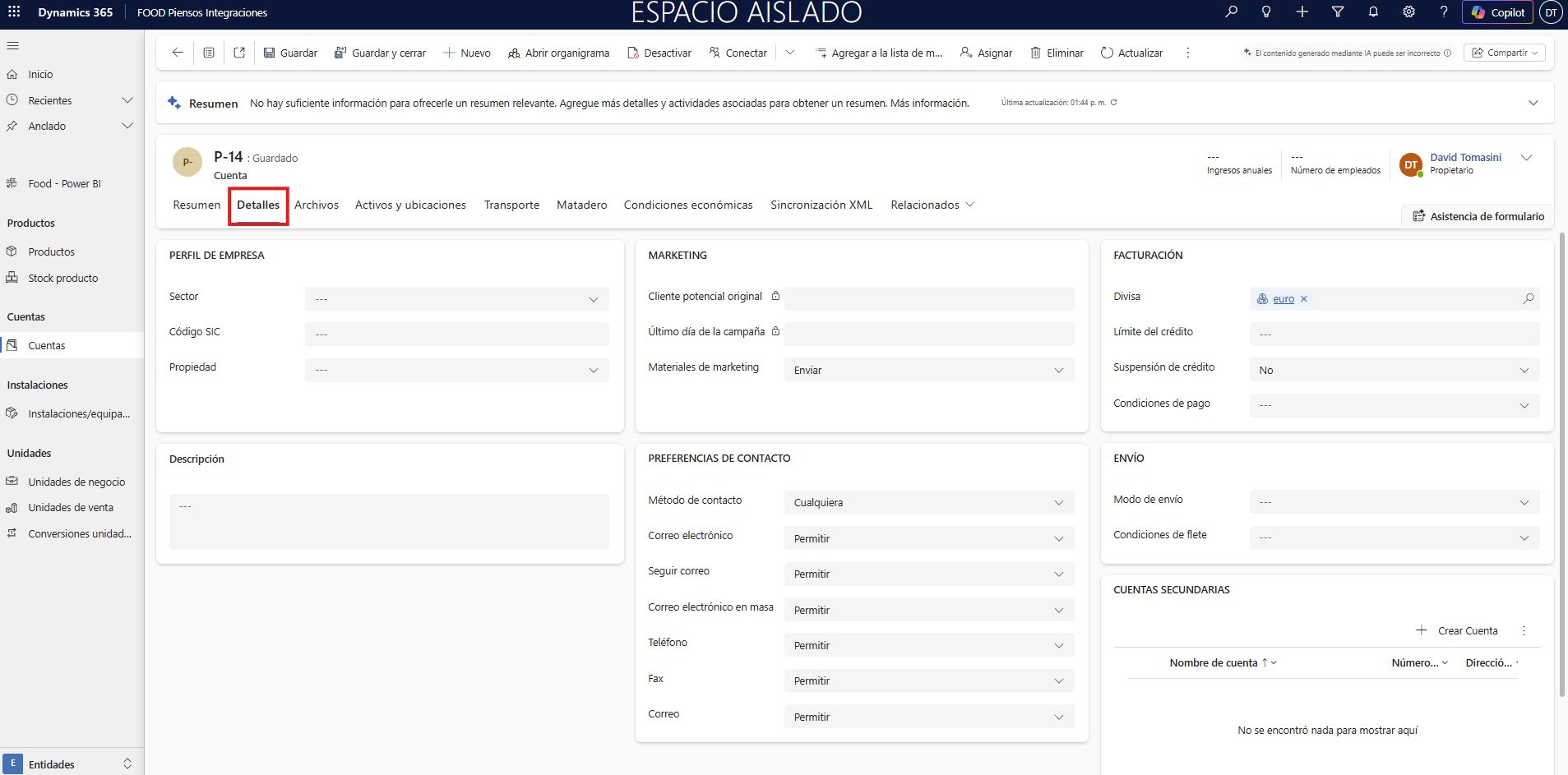The width and height of the screenshot is (1568, 775).
Task: Open the settings gear in header
Action: click(x=1408, y=12)
